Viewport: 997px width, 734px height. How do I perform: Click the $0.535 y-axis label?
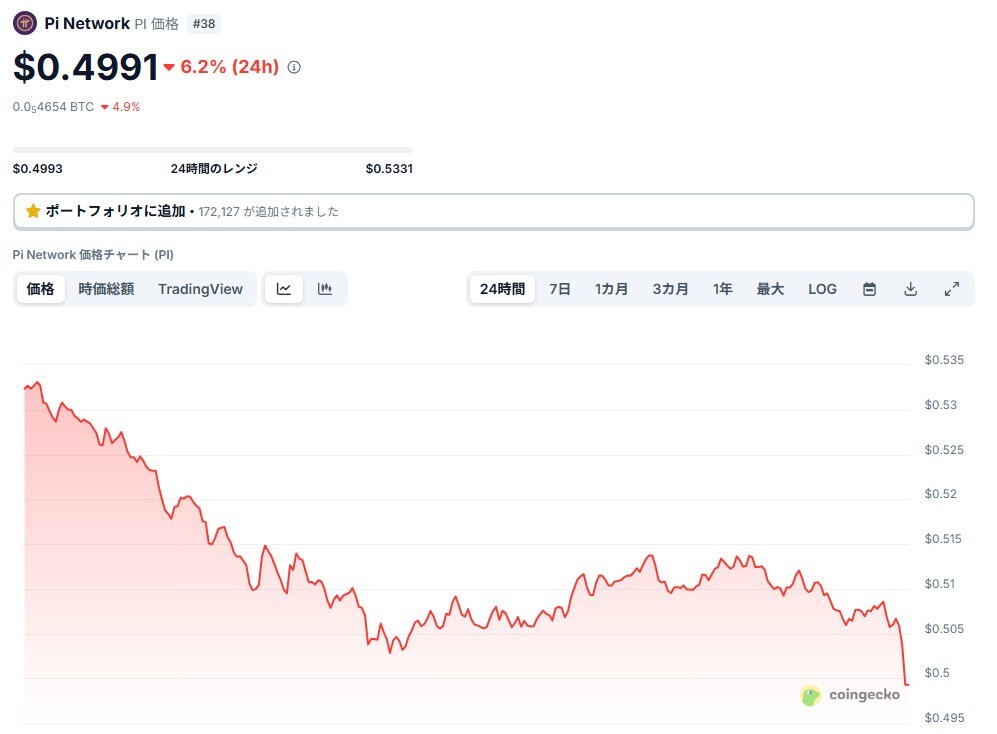[944, 360]
